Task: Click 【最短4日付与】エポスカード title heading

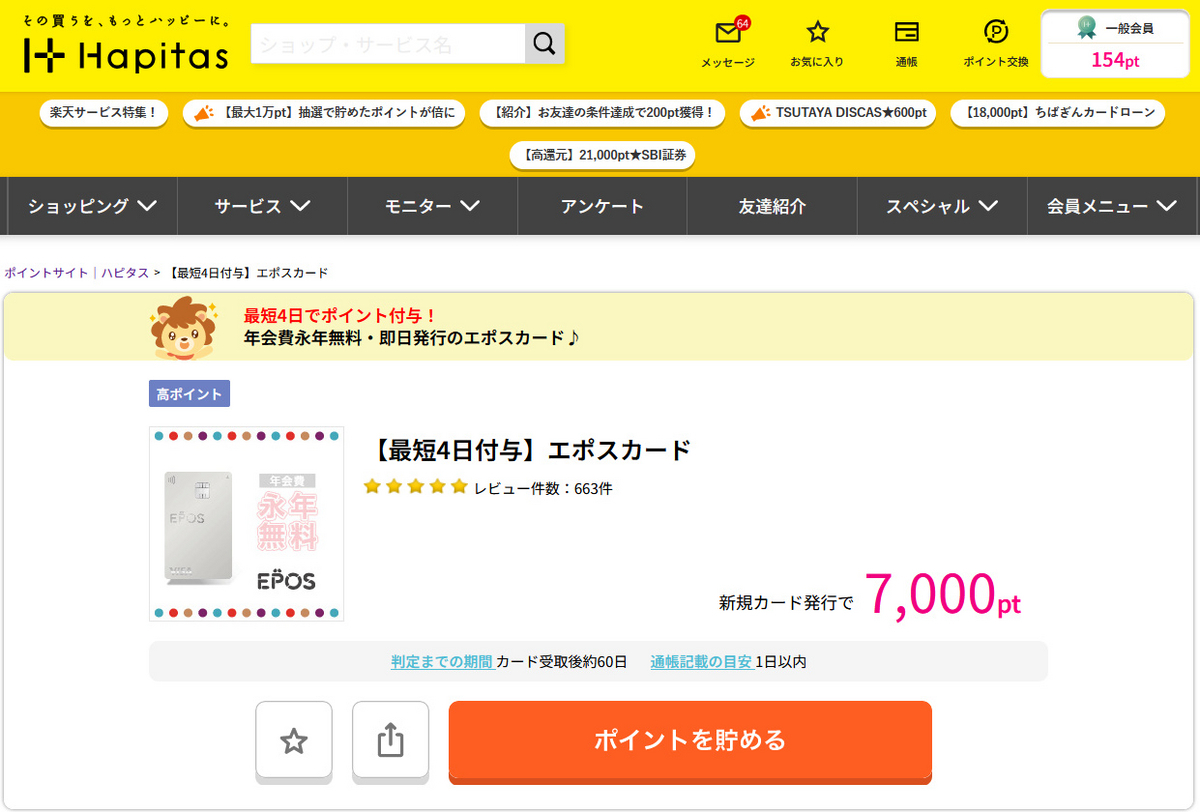Action: pos(530,450)
